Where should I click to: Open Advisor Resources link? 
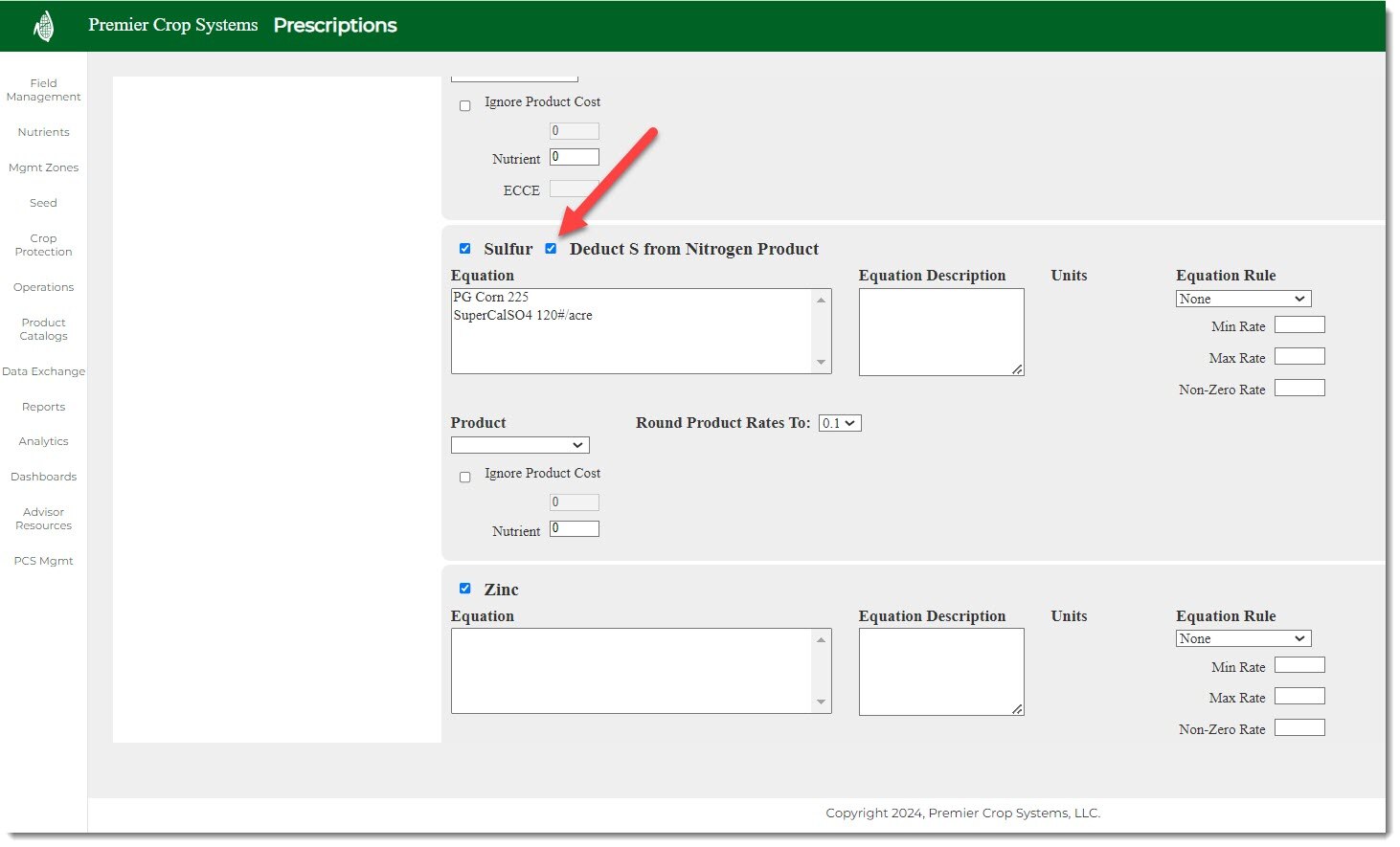(x=43, y=519)
